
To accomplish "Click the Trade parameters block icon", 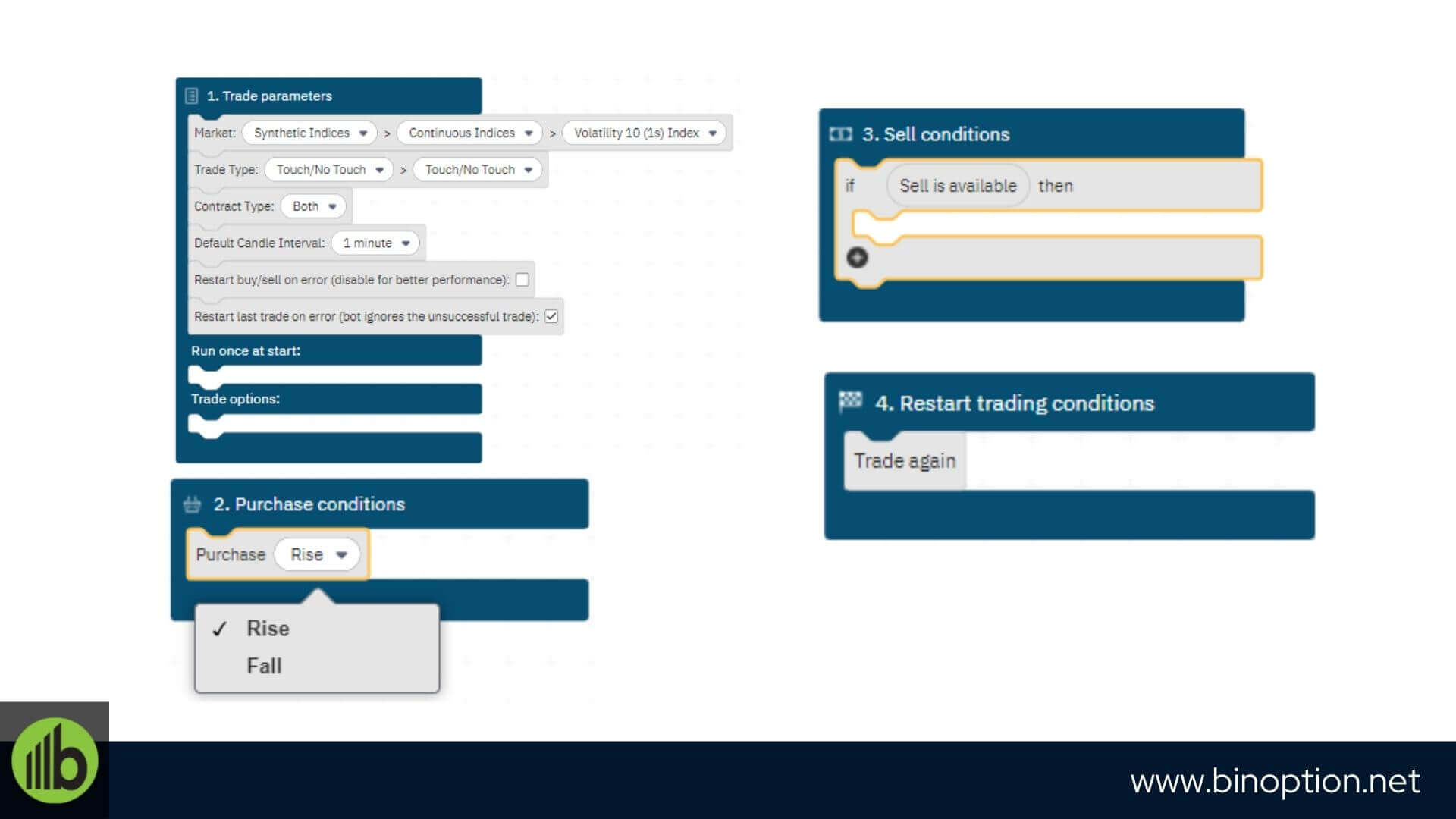I will pyautogui.click(x=191, y=96).
